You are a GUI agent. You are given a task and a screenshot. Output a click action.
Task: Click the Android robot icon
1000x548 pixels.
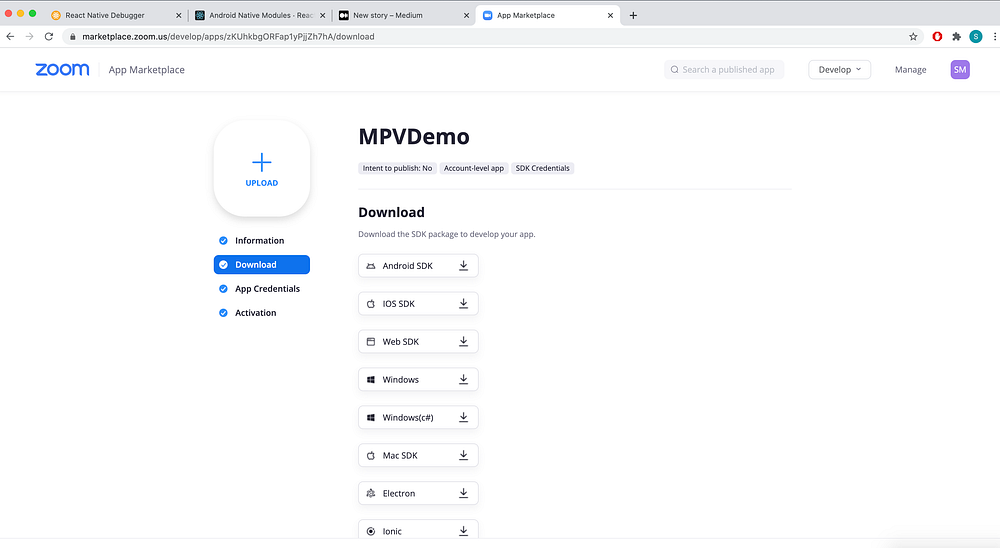click(371, 266)
